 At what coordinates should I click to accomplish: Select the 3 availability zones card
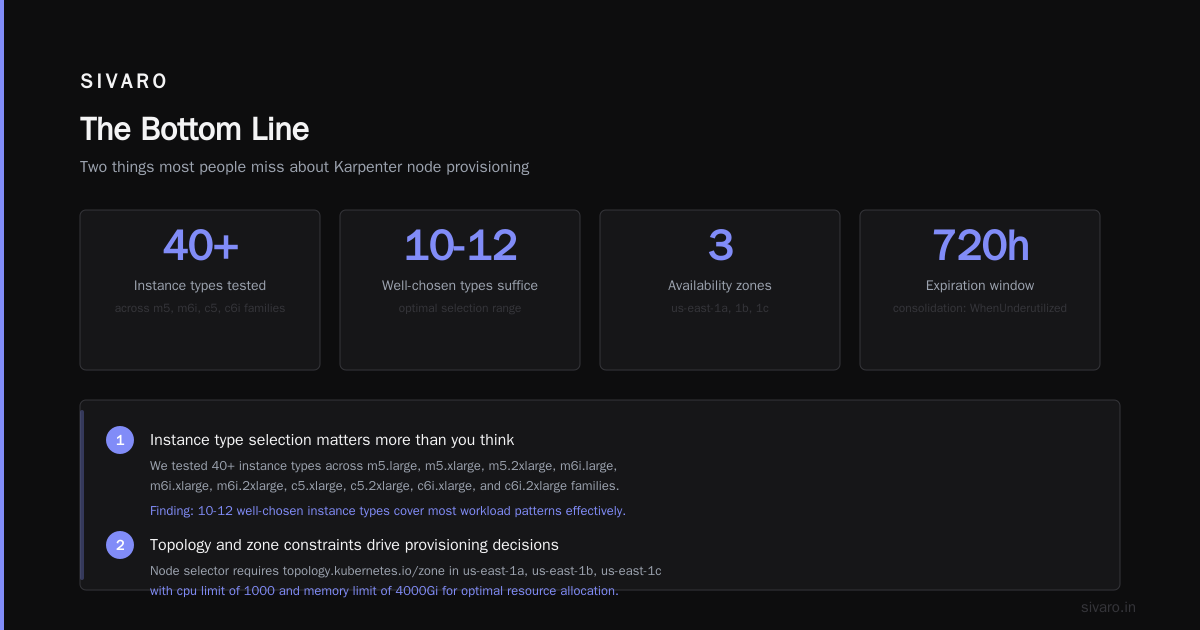point(720,290)
